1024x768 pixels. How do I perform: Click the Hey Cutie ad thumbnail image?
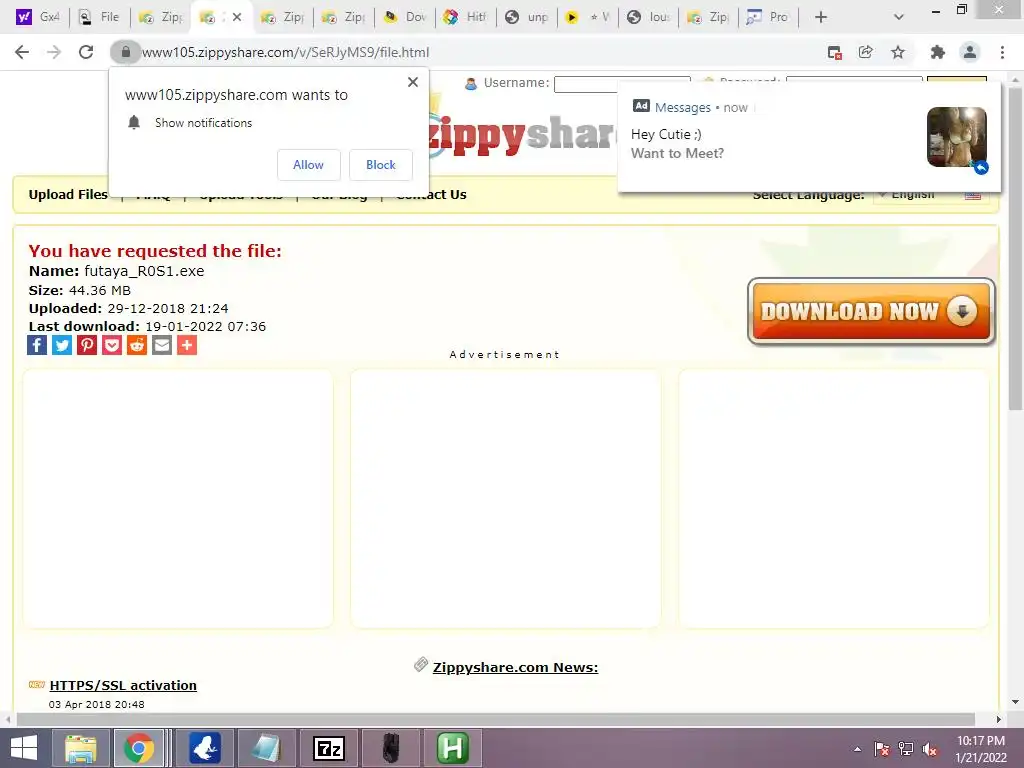click(x=957, y=137)
